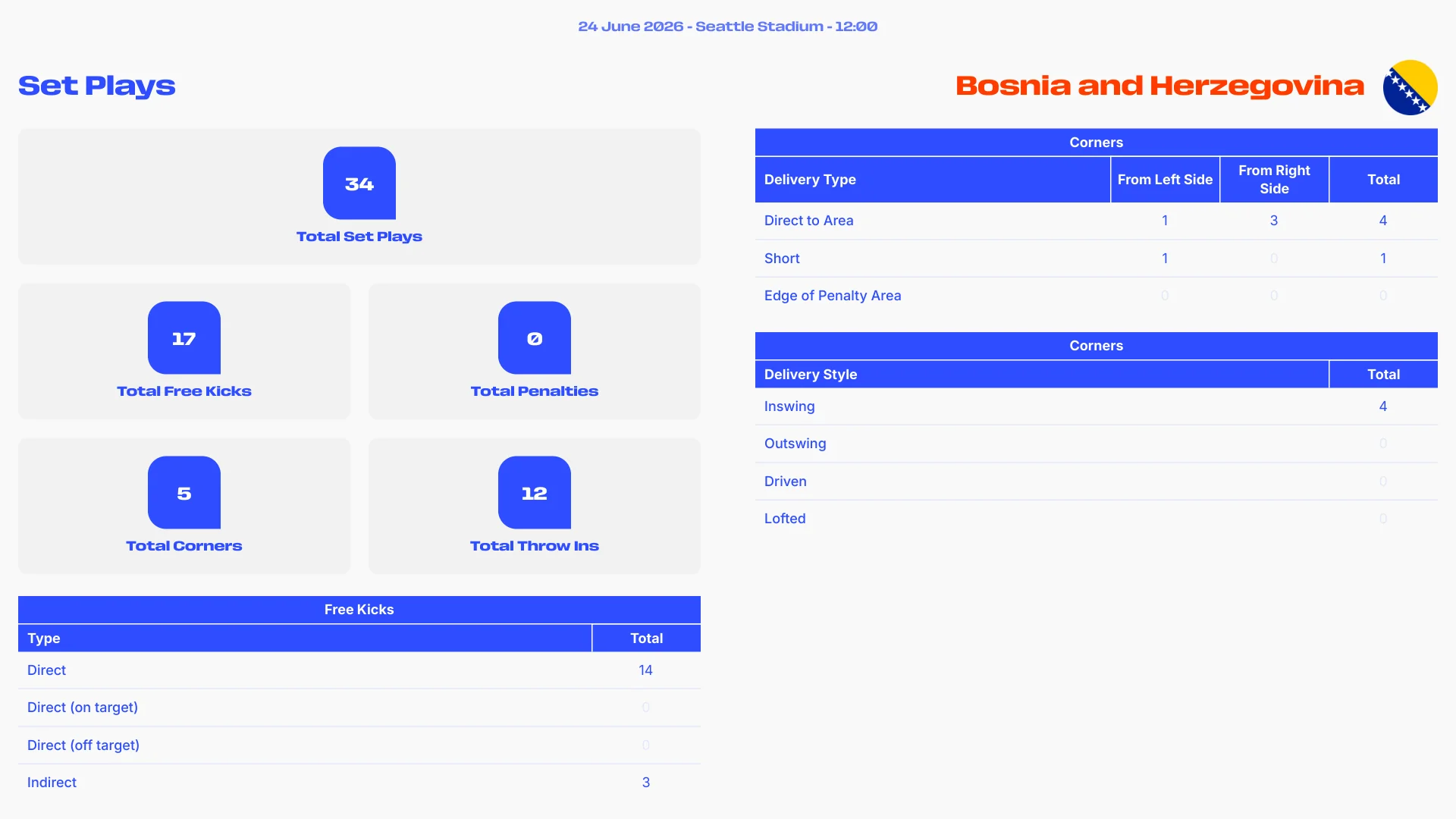
Task: Click the From Left Side column header
Action: pos(1166,180)
